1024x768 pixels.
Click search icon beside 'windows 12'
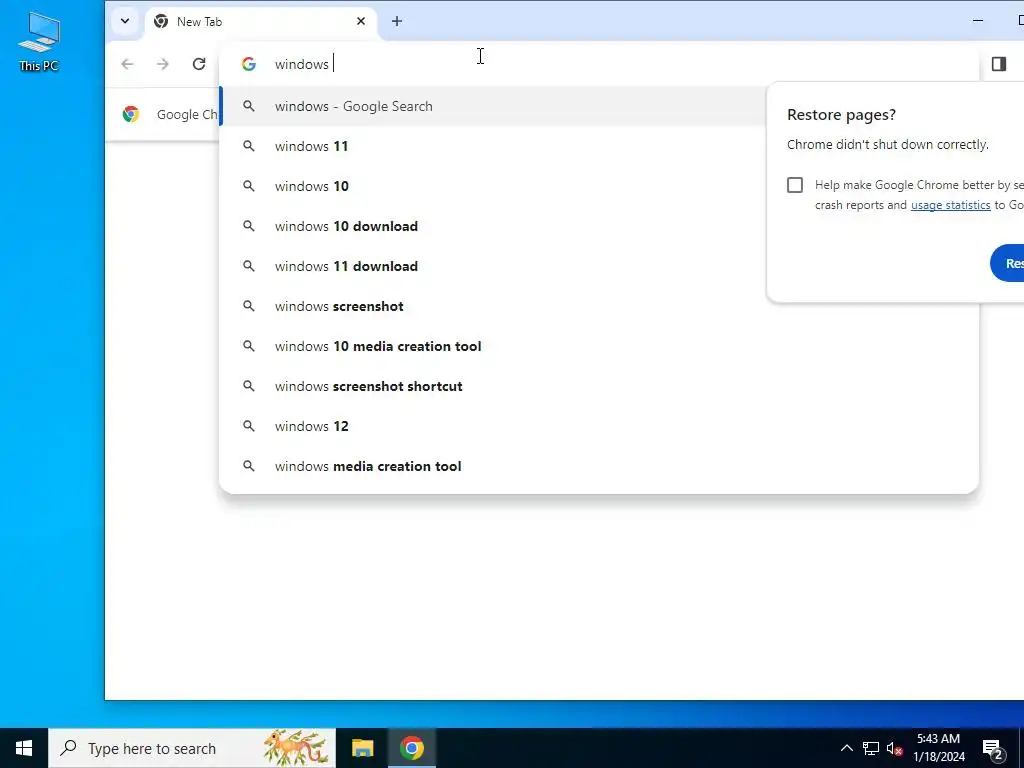coord(249,426)
